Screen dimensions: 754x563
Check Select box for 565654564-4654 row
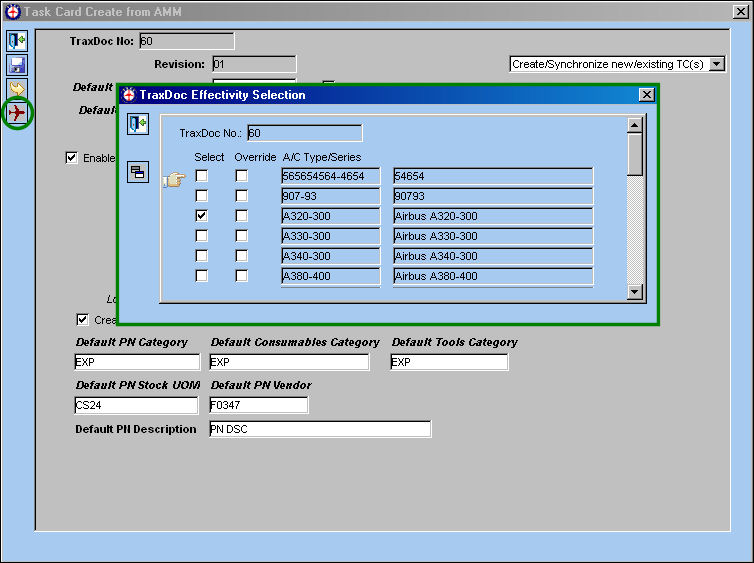(x=201, y=176)
